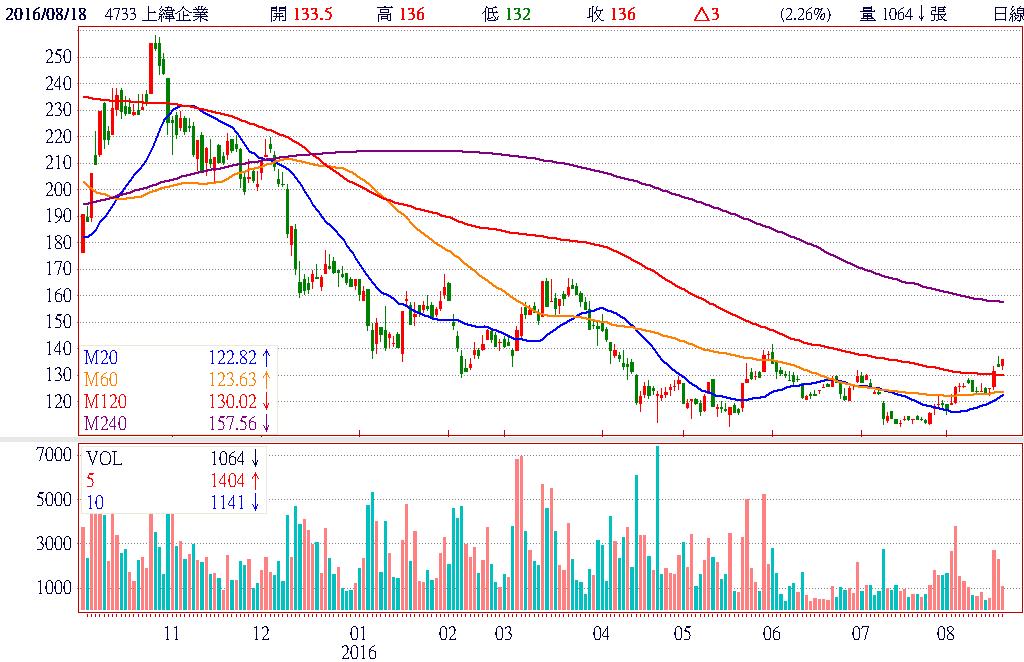The width and height of the screenshot is (1024, 662).
Task: Click the date 2016/08/18 in header
Action: pyautogui.click(x=46, y=14)
